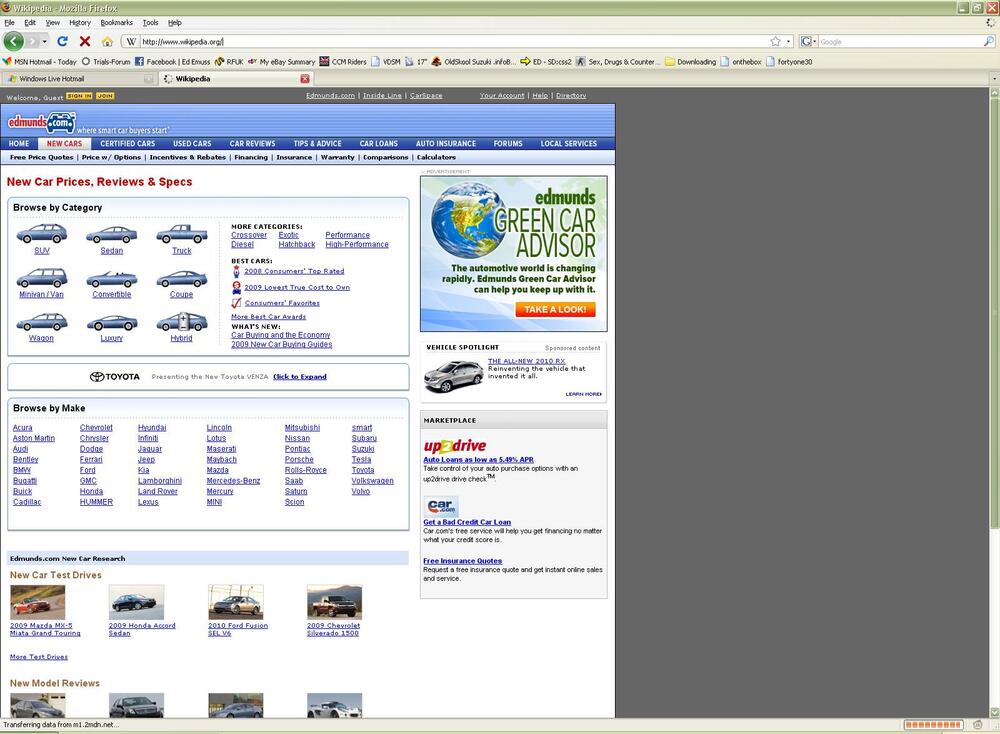This screenshot has width=1000, height=734.
Task: Click the car.com logo in Marketplace
Action: point(441,506)
